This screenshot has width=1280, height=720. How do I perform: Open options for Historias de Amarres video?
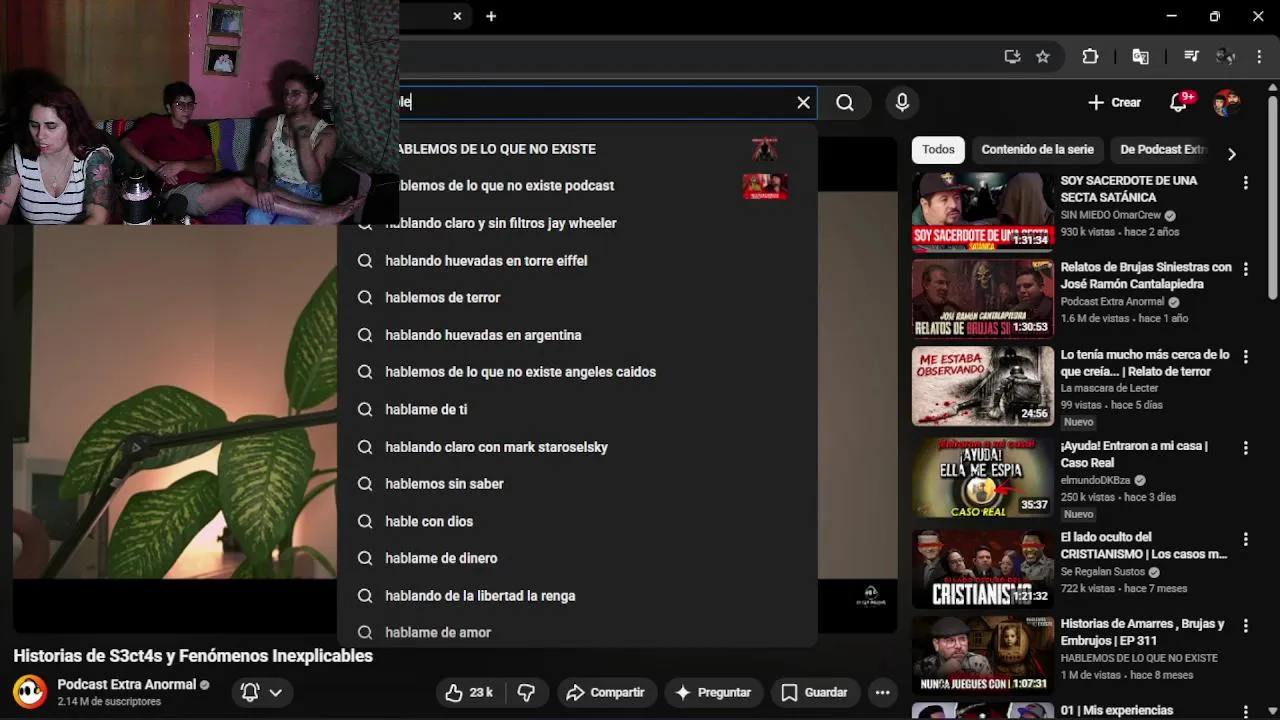click(x=1245, y=626)
